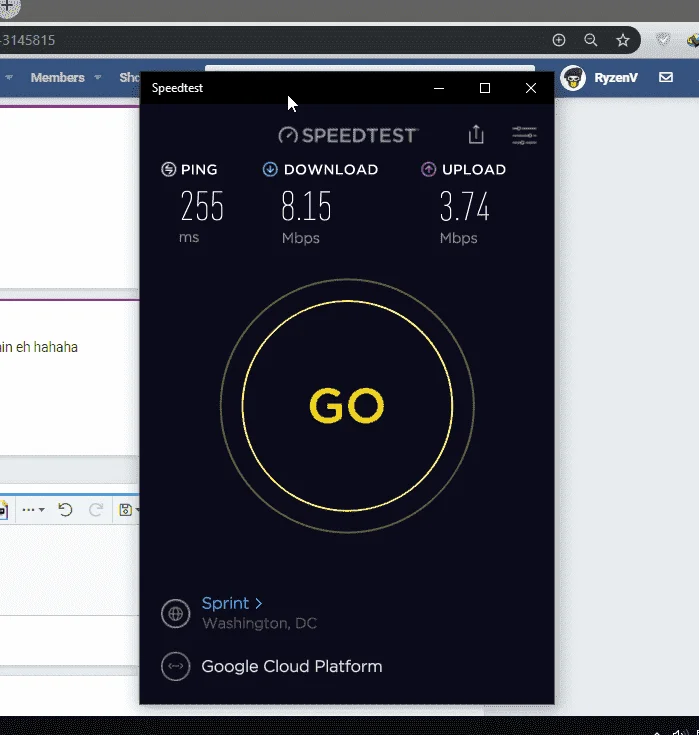Bookmark page with star icon
699x735 pixels.
[623, 40]
